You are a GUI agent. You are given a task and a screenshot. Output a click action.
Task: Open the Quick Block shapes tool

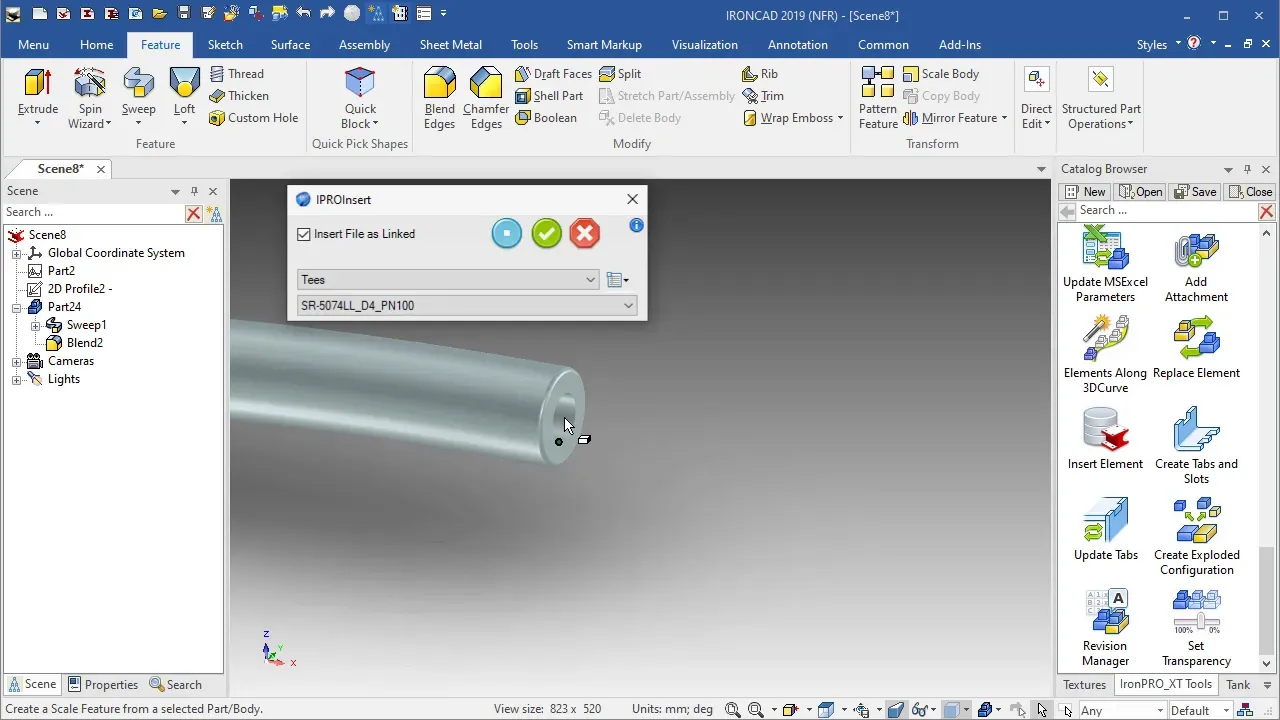click(x=360, y=99)
